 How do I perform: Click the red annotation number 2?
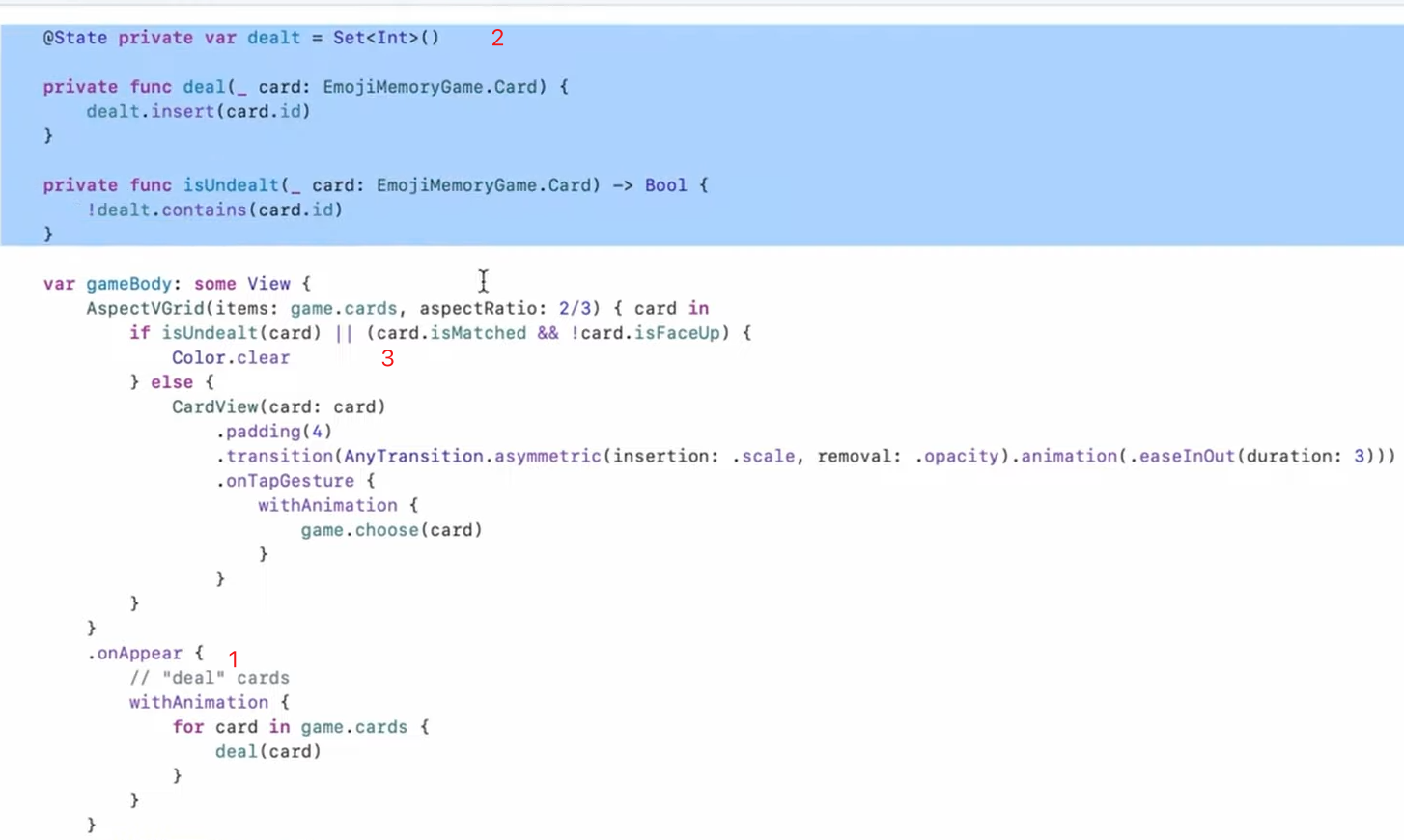point(497,39)
